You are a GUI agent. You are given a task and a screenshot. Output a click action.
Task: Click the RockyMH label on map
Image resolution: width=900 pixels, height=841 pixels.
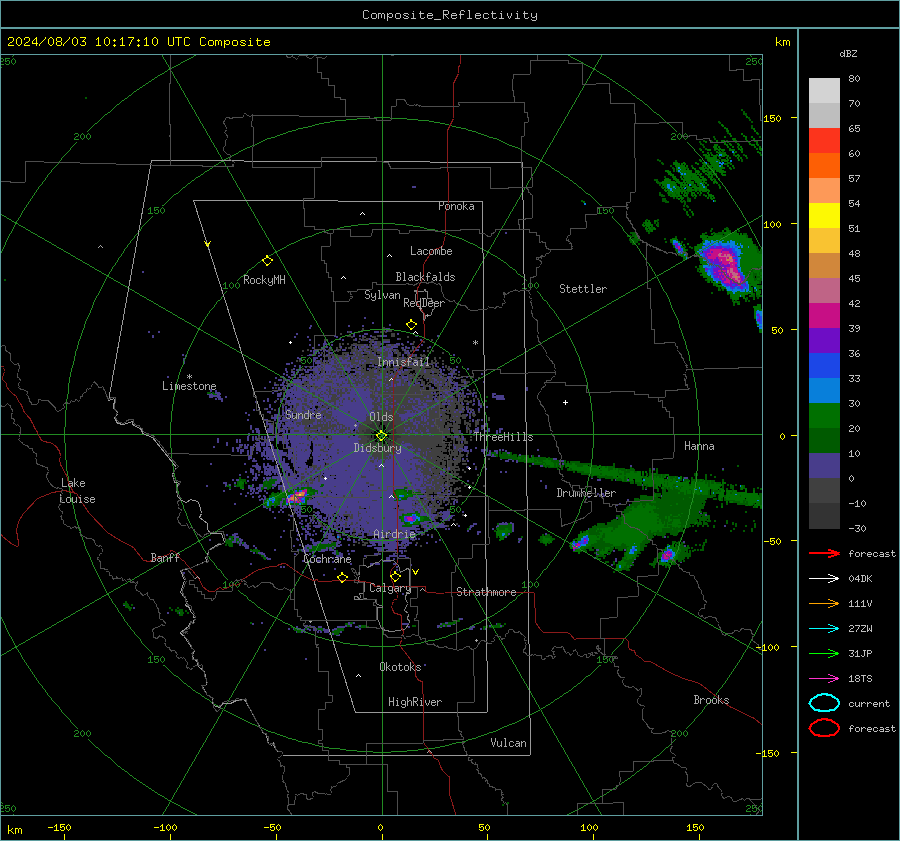point(264,280)
